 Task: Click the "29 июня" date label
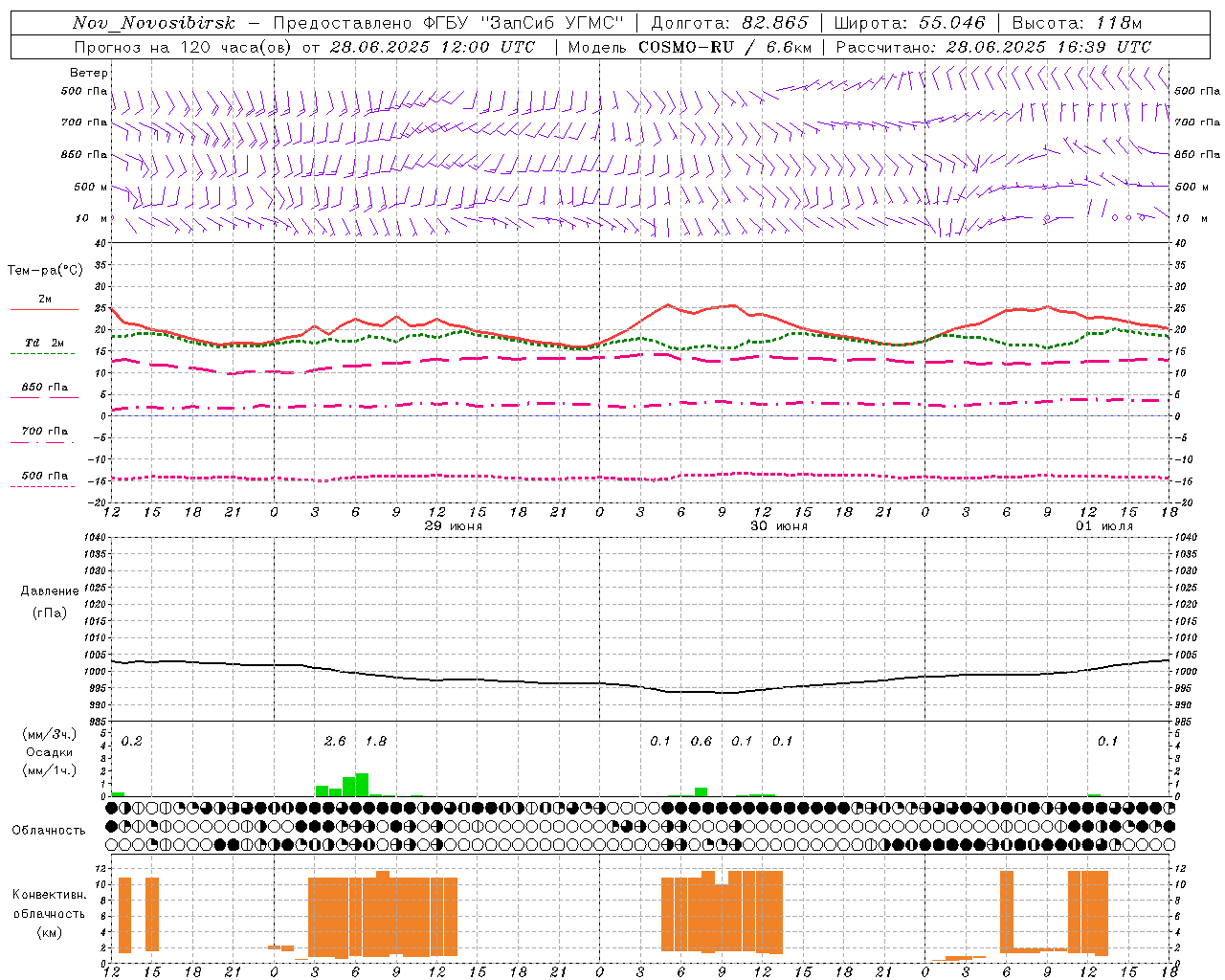[454, 526]
